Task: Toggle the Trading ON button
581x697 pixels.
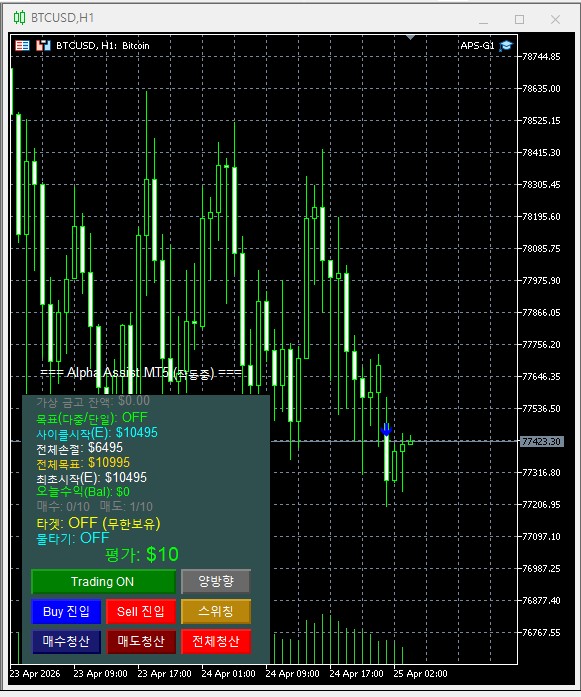Action: pos(103,581)
